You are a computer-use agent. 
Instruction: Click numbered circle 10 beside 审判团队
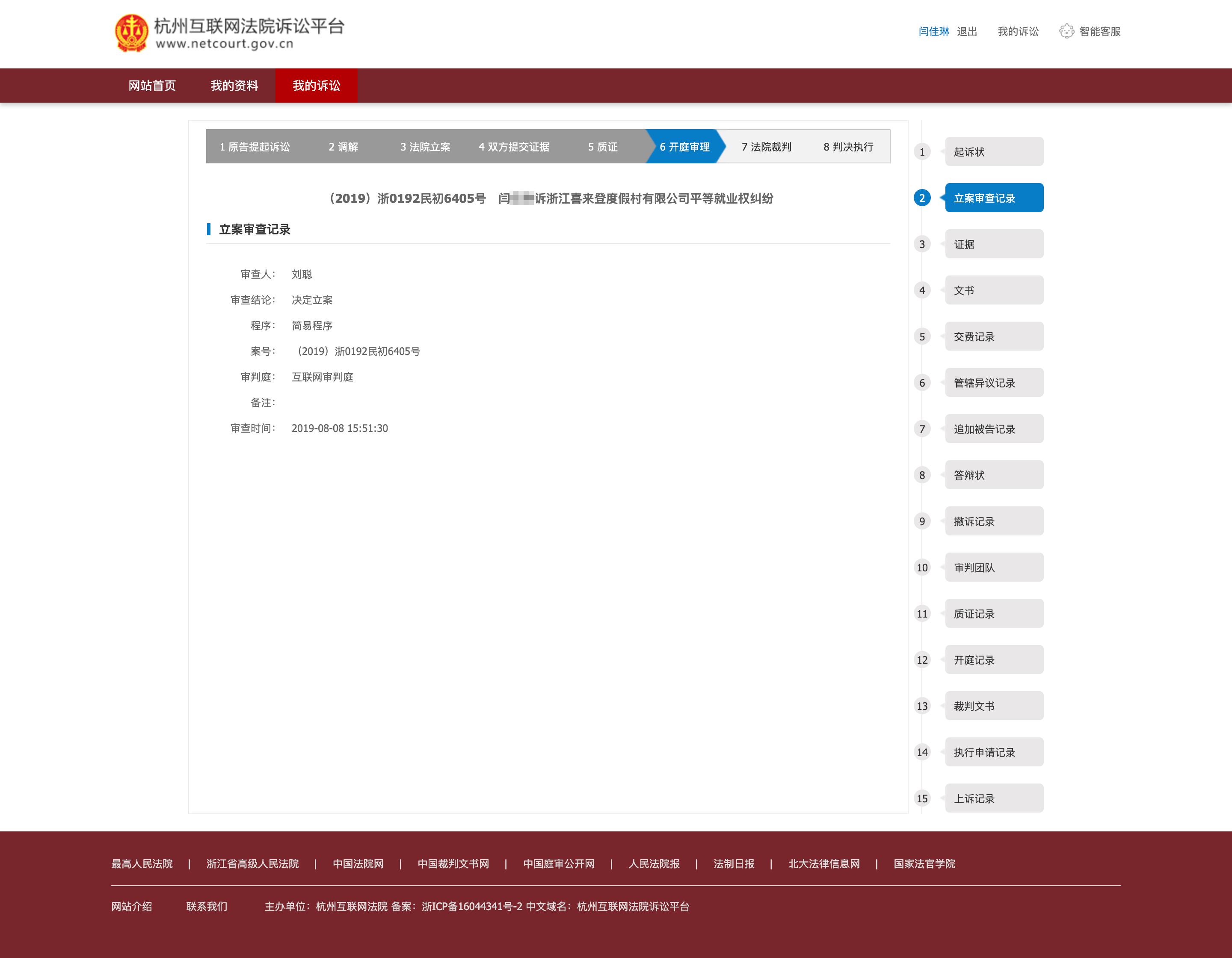click(x=922, y=567)
